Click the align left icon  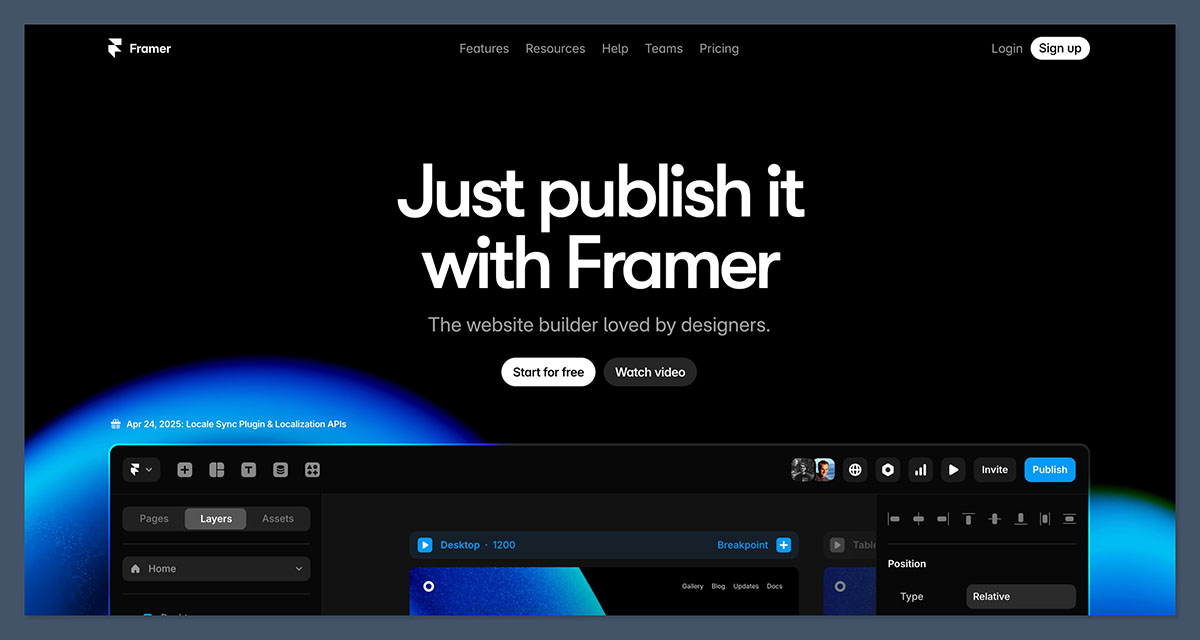(x=894, y=519)
